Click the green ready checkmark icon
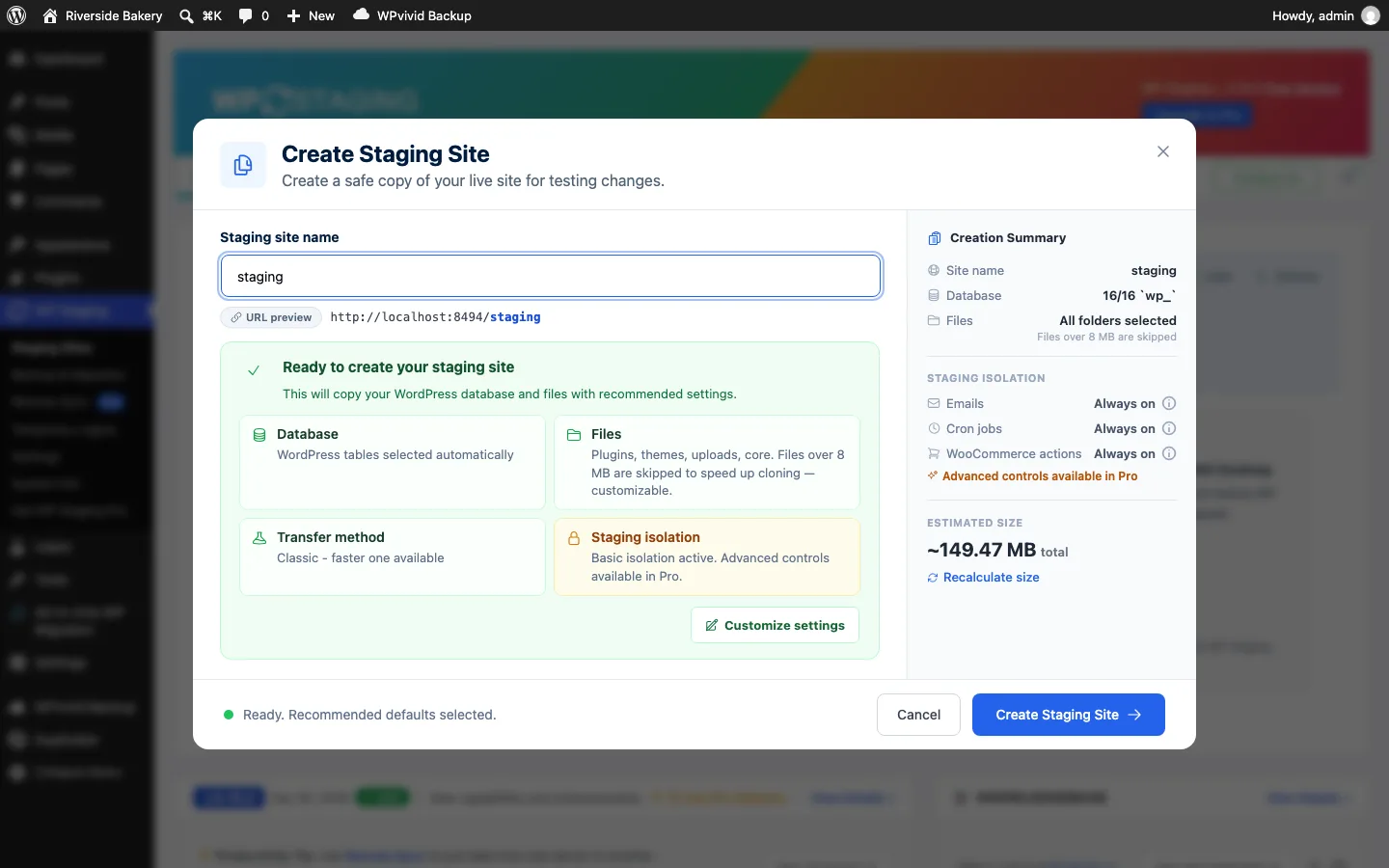Image resolution: width=1389 pixels, height=868 pixels. (x=254, y=370)
